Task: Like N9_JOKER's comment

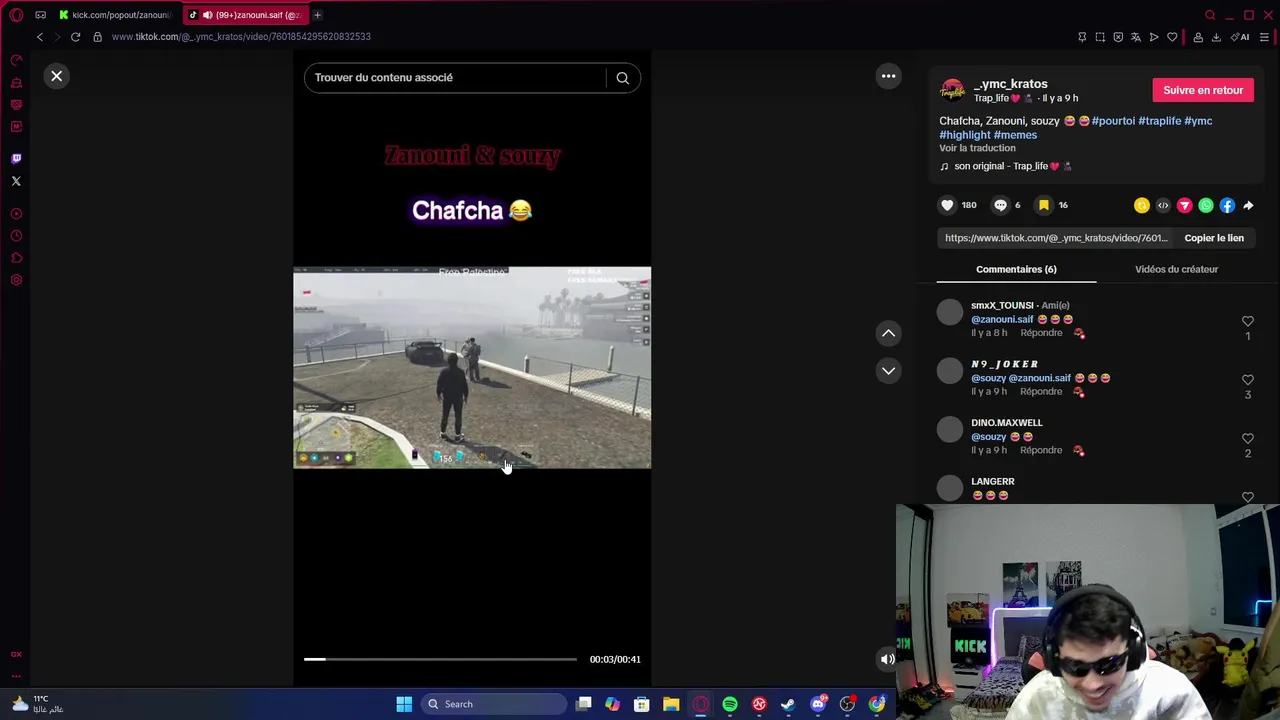Action: coord(1247,380)
